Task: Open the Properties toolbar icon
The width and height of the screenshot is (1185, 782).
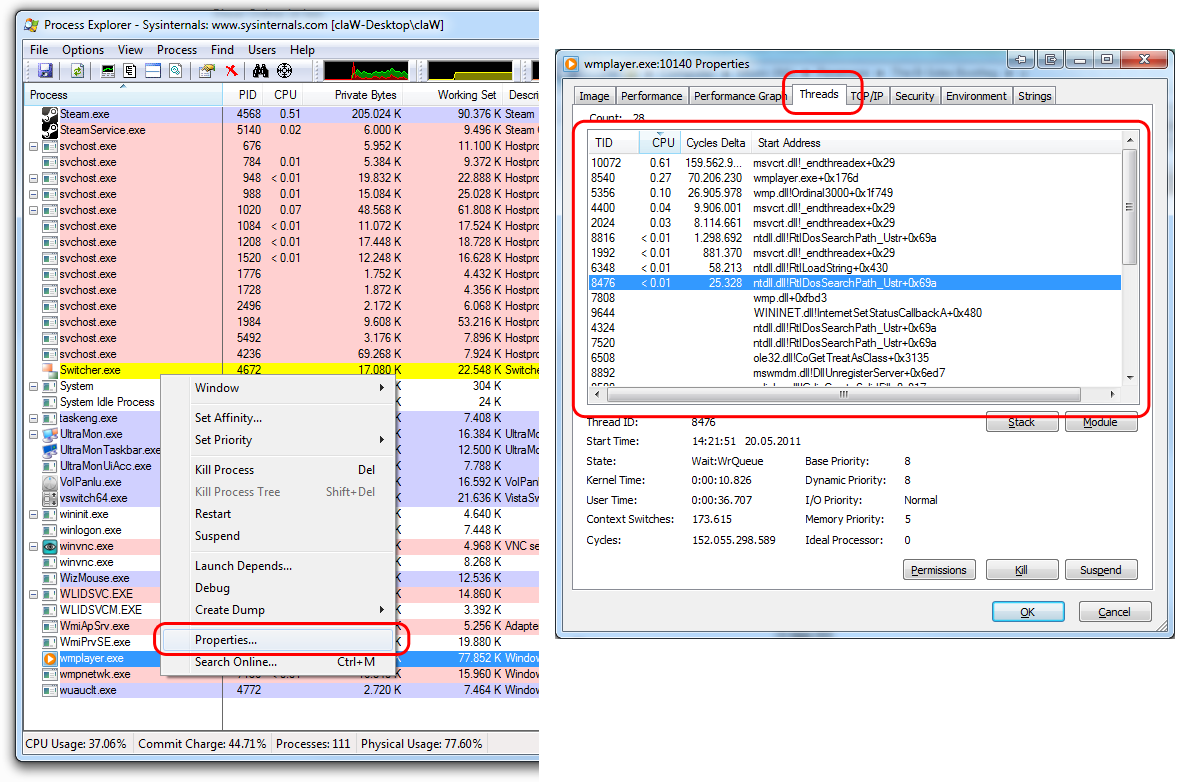Action: (x=207, y=70)
